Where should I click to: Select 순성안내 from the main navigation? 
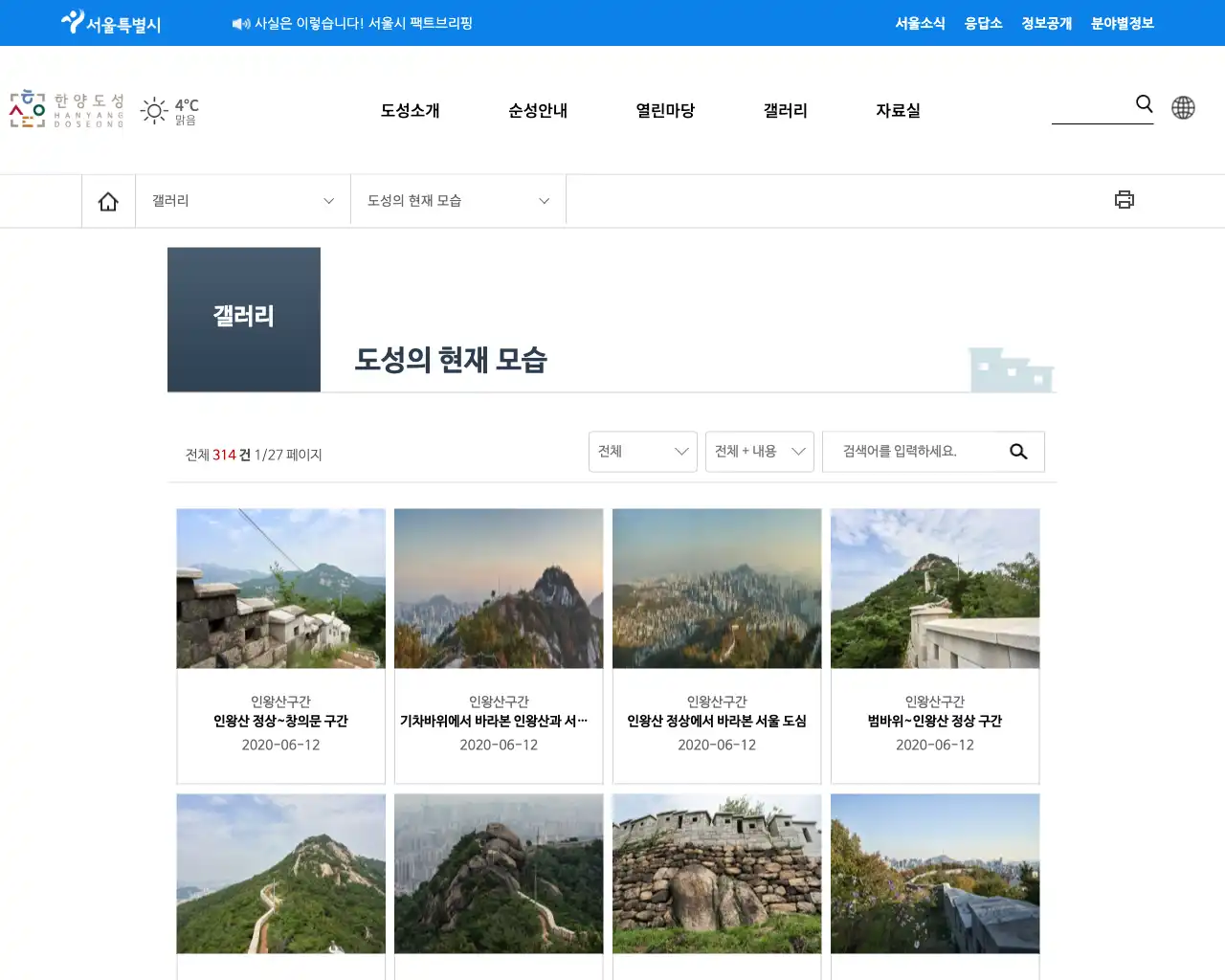coord(537,110)
